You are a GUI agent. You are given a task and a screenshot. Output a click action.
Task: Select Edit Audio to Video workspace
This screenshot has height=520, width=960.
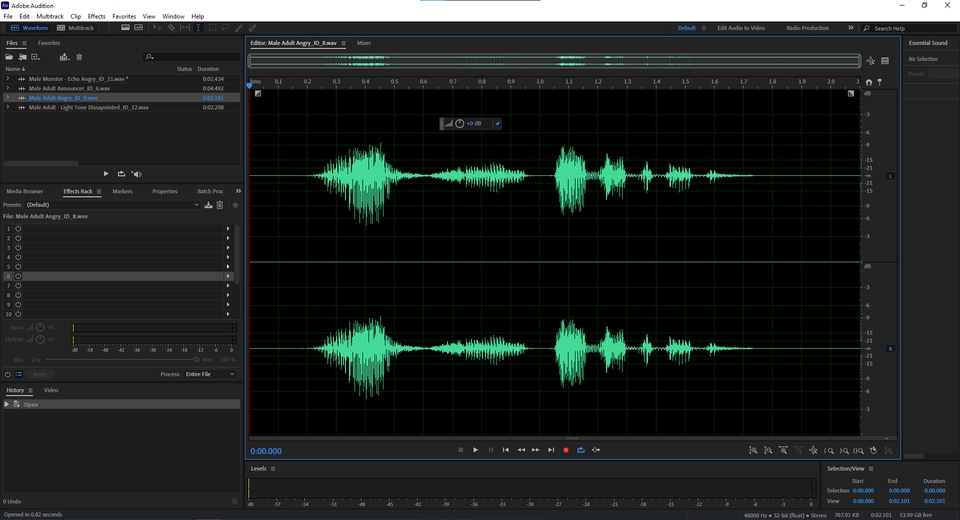click(x=741, y=28)
